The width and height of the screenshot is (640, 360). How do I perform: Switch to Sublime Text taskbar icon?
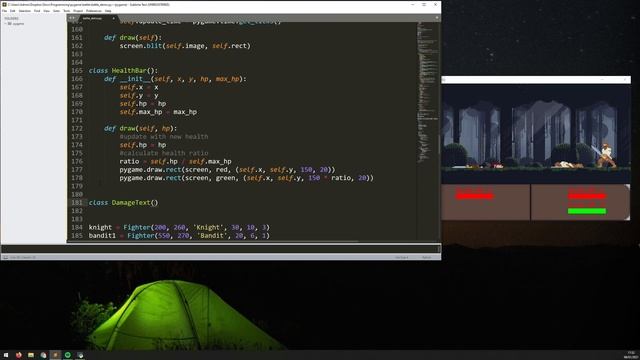56,355
